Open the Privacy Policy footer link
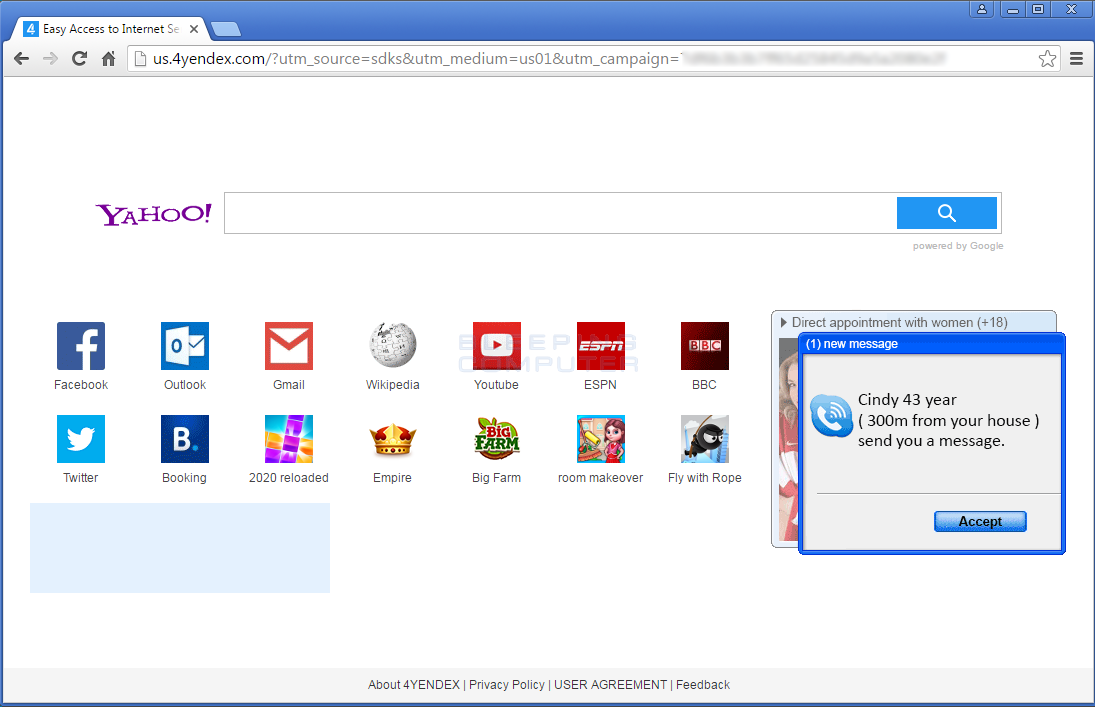This screenshot has width=1095, height=707. [506, 685]
